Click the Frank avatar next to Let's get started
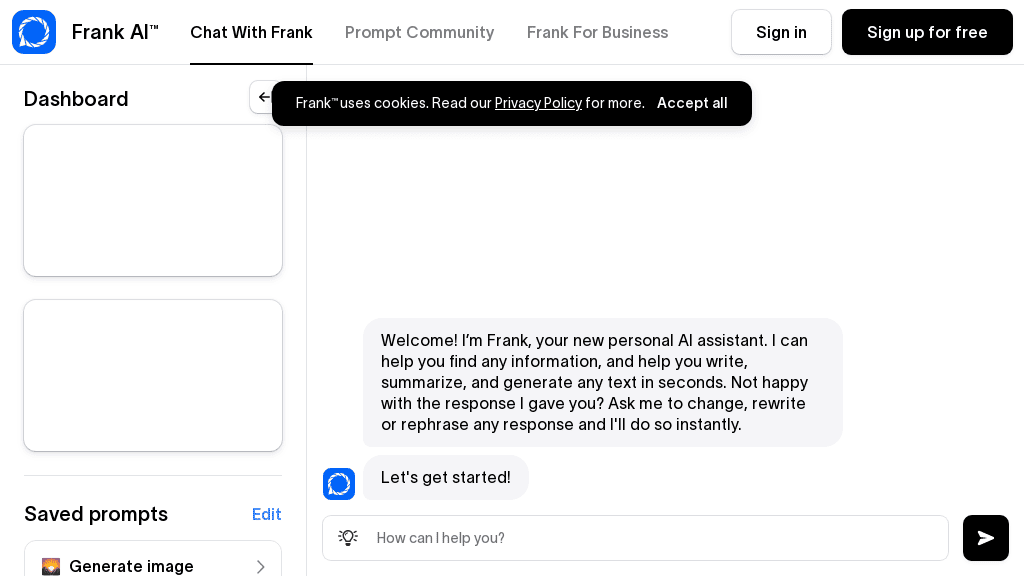The height and width of the screenshot is (576, 1024). click(339, 484)
